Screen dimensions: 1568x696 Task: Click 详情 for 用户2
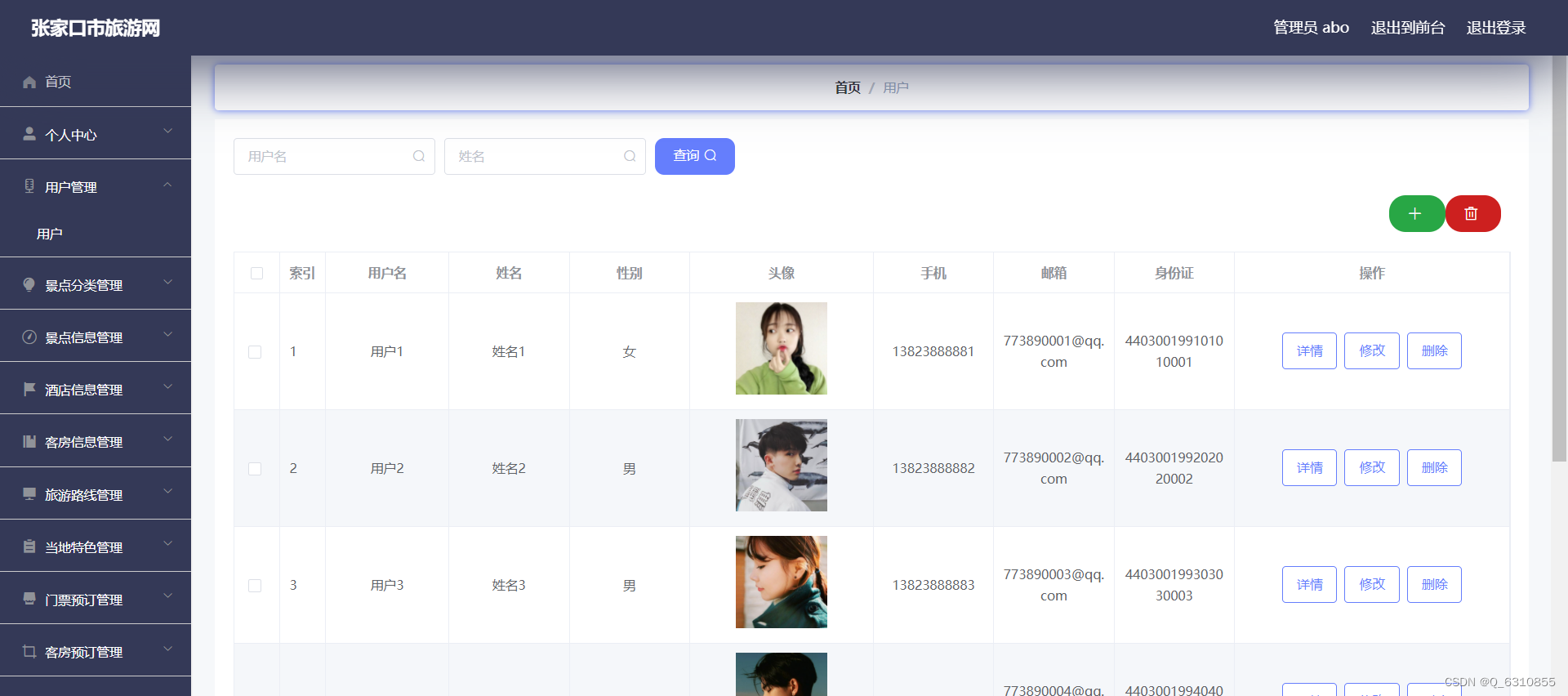click(1309, 467)
